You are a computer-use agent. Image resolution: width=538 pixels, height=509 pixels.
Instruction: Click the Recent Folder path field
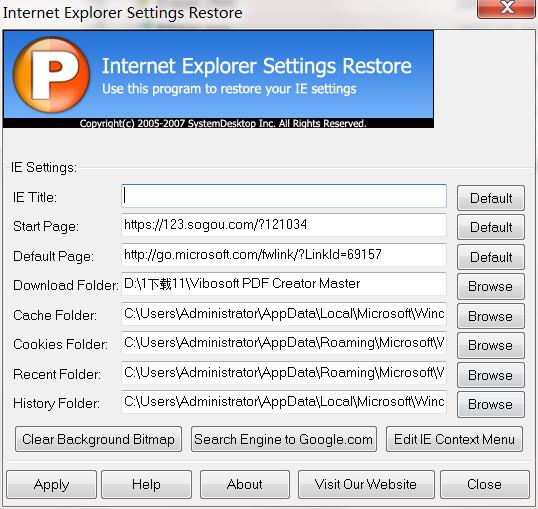click(284, 373)
